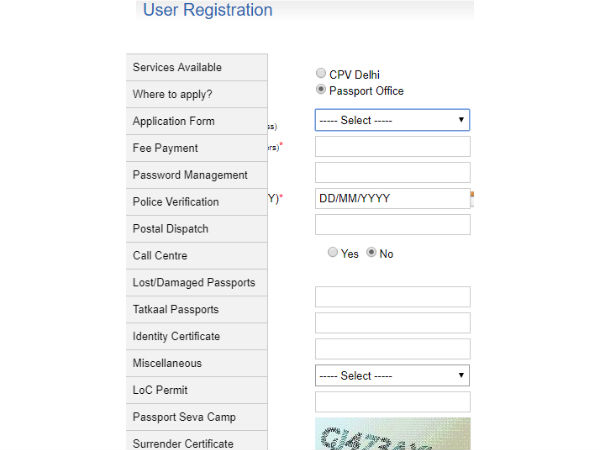Choose the No radio button

click(371, 253)
